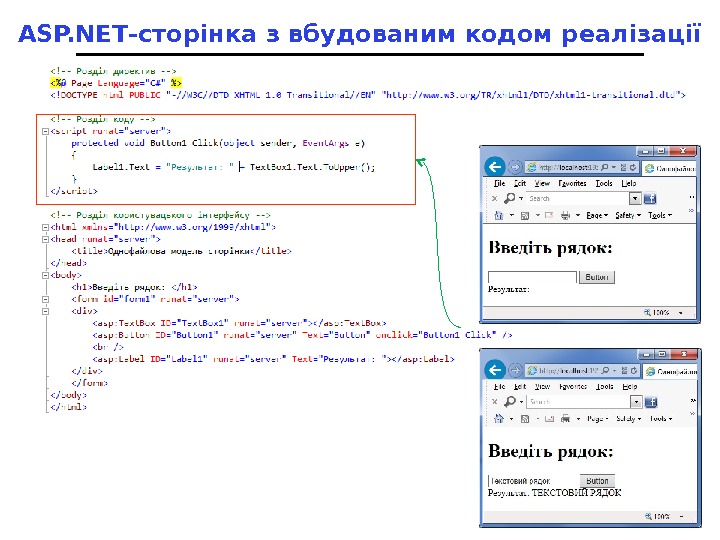The image size is (720, 540).
Task: Click Refresh icon in browser showing ТЕКСТОВИЙ РЯДОК
Action: click(x=634, y=370)
